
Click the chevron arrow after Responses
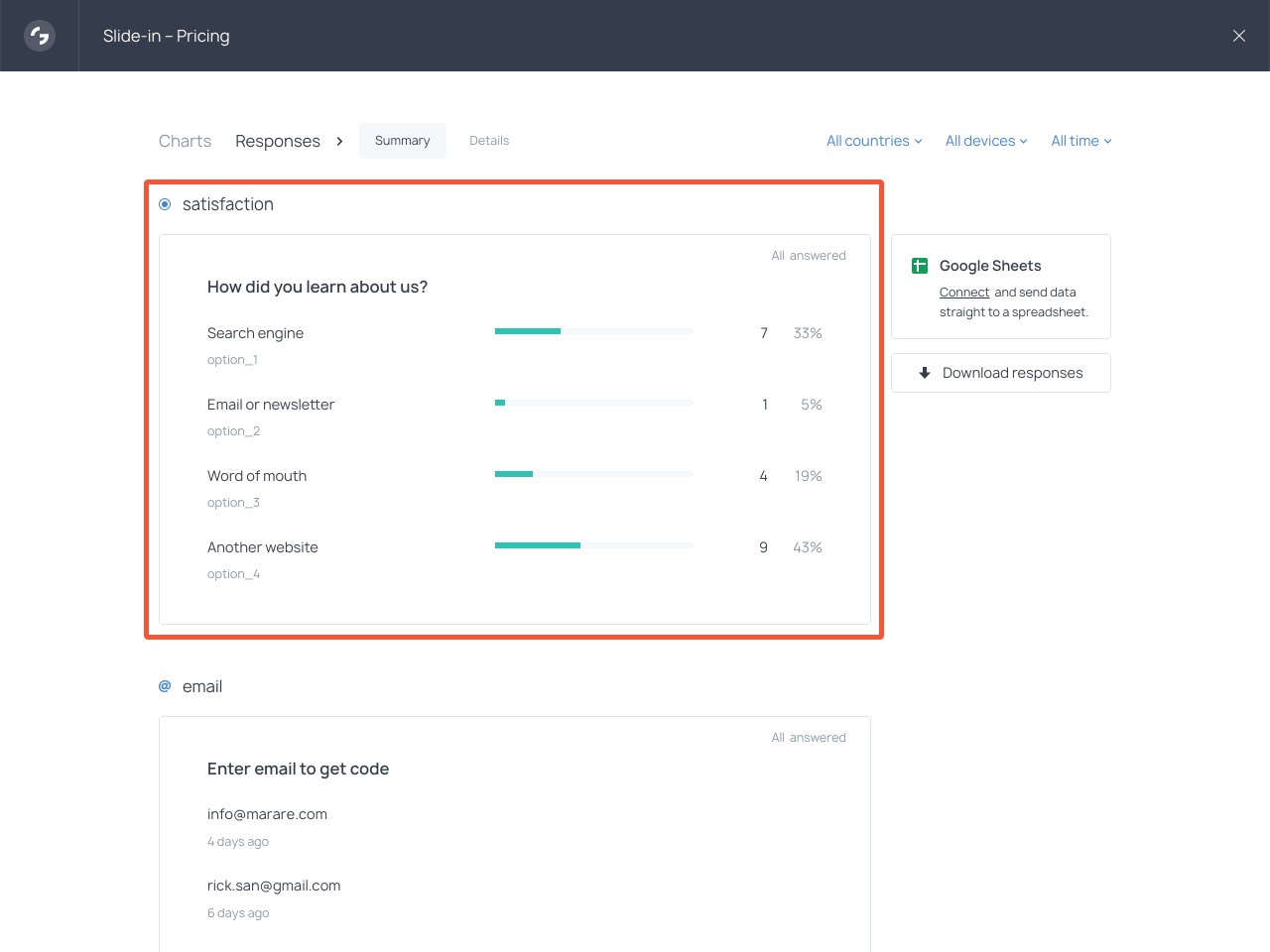pos(339,141)
